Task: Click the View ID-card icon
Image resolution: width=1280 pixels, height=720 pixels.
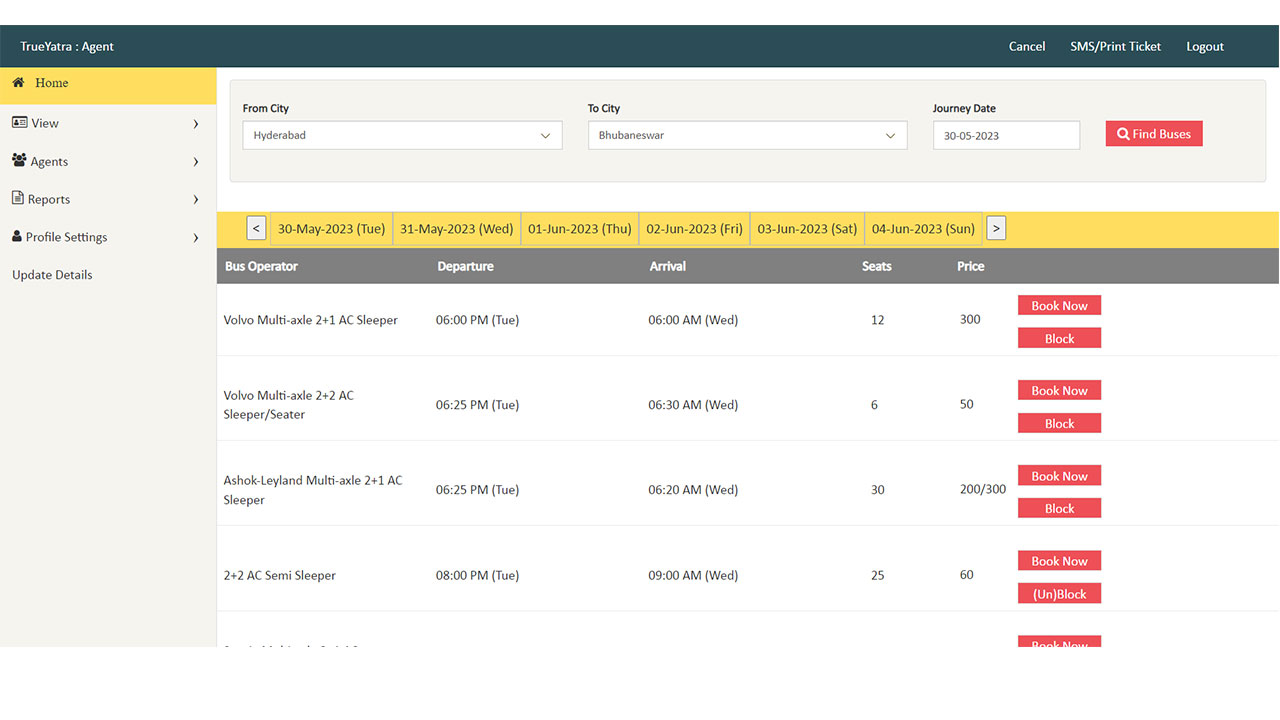Action: (19, 122)
